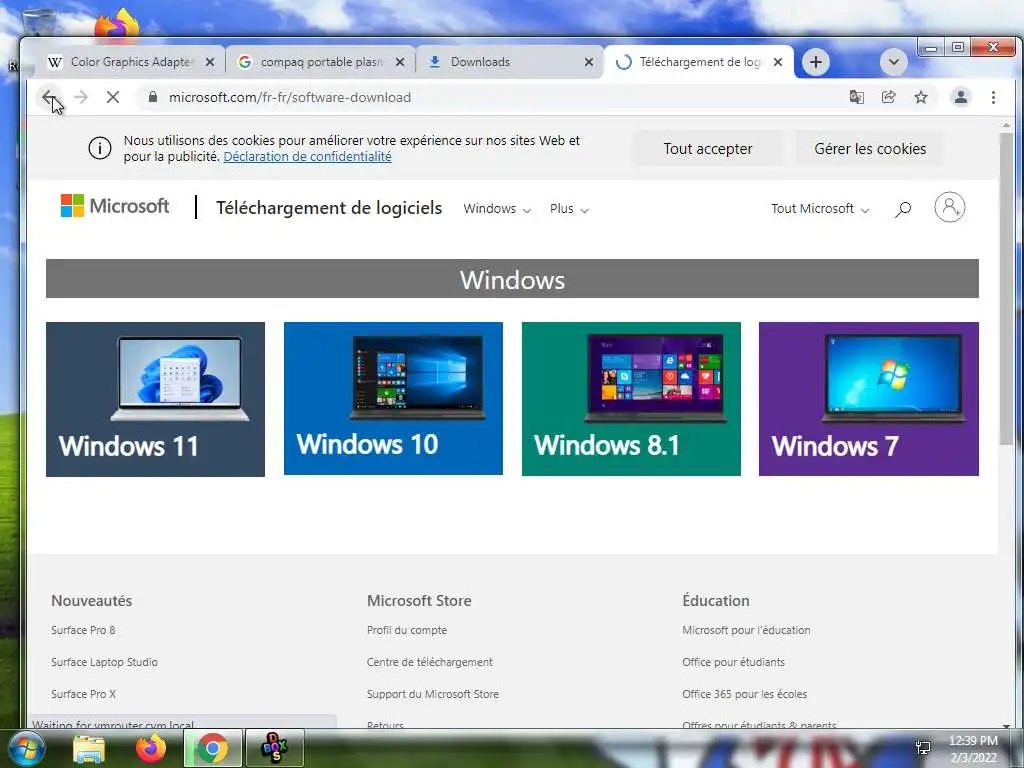Open Microsoft pour l'éducation link
Image resolution: width=1024 pixels, height=768 pixels.
pyautogui.click(x=746, y=630)
